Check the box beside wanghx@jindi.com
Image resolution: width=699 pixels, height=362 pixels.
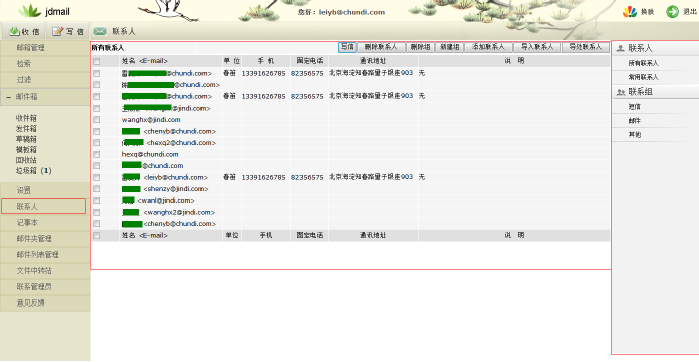pyautogui.click(x=97, y=120)
